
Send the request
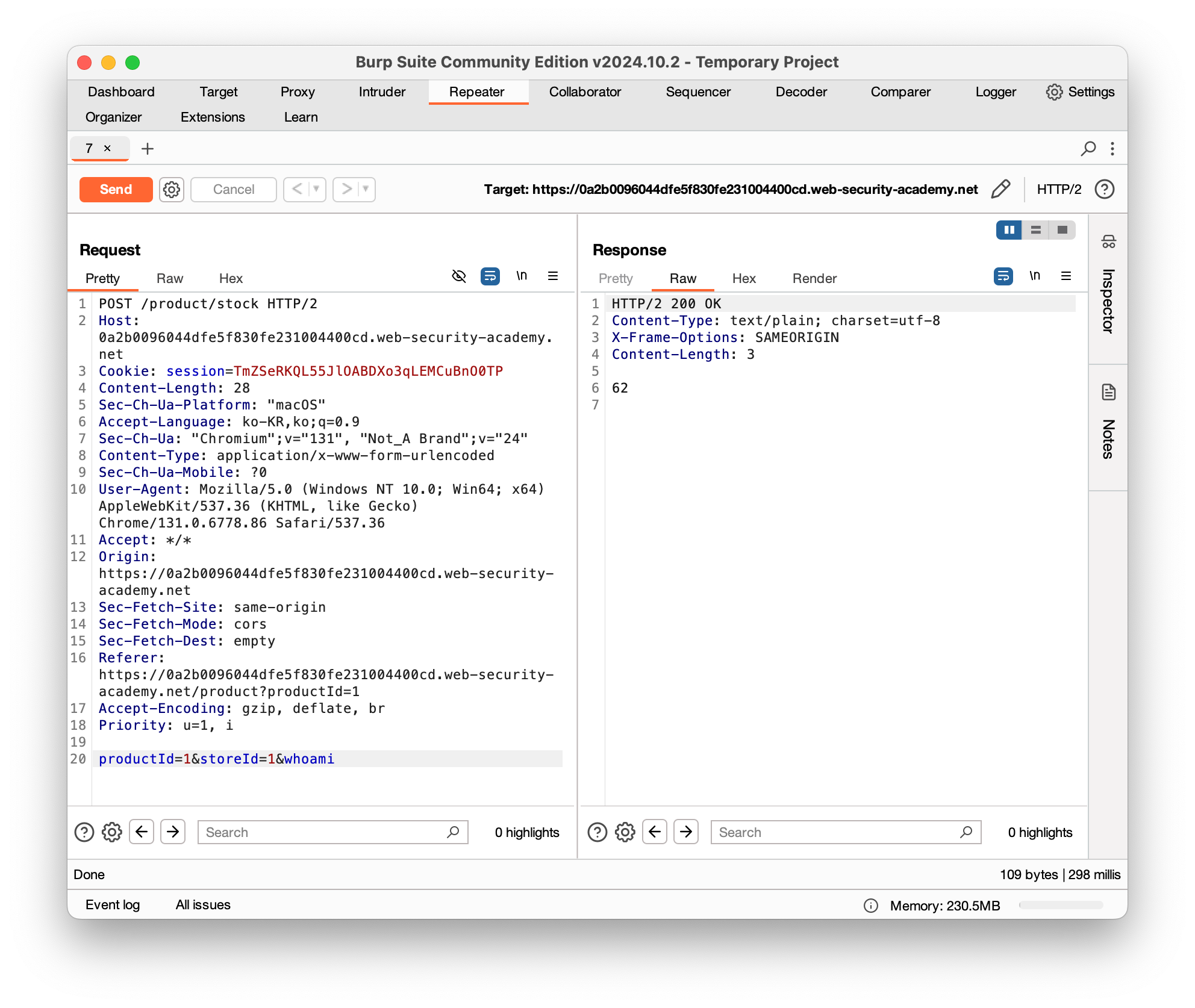pos(116,190)
